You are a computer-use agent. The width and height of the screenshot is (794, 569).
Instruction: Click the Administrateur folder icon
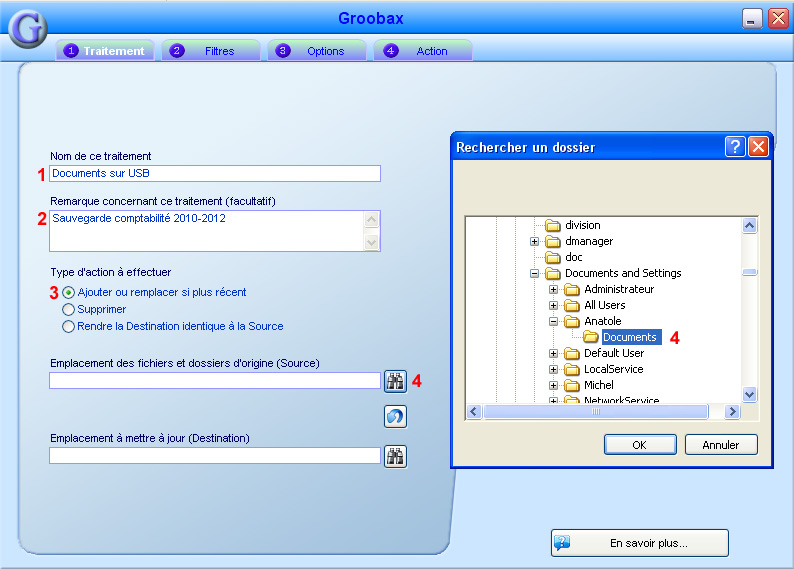coord(572,290)
